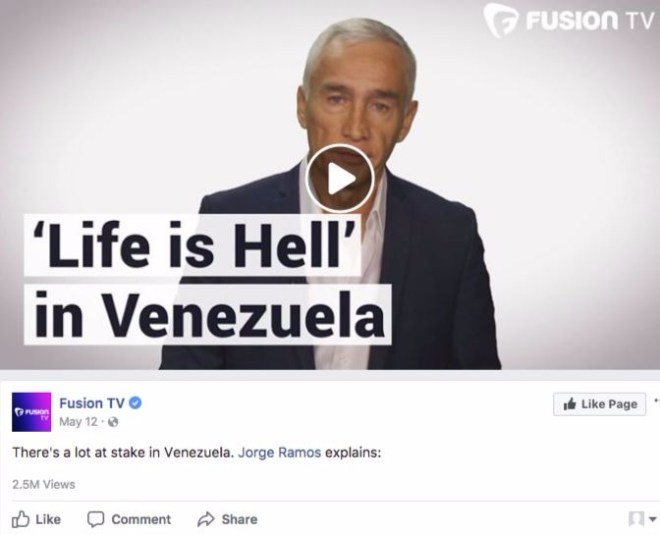Image resolution: width=660 pixels, height=535 pixels.
Task: Click the Comment text label
Action: coord(141,519)
